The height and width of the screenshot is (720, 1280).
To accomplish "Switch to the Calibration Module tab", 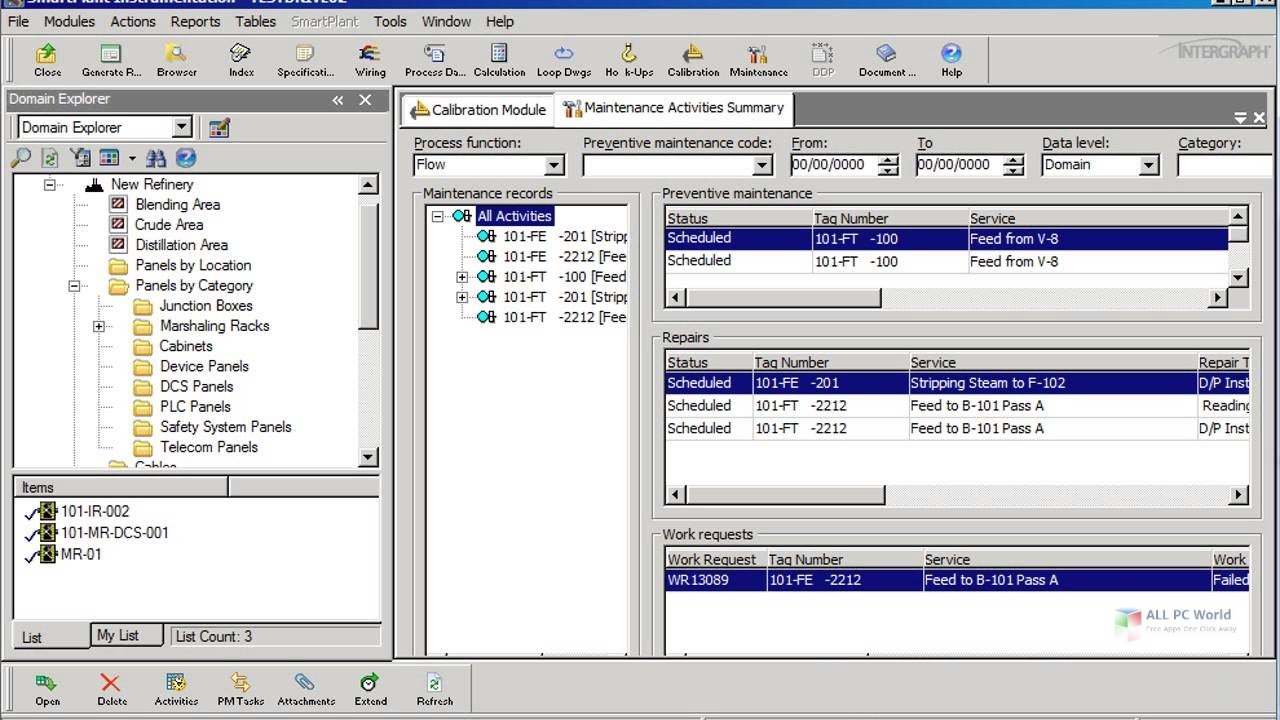I will (x=477, y=109).
